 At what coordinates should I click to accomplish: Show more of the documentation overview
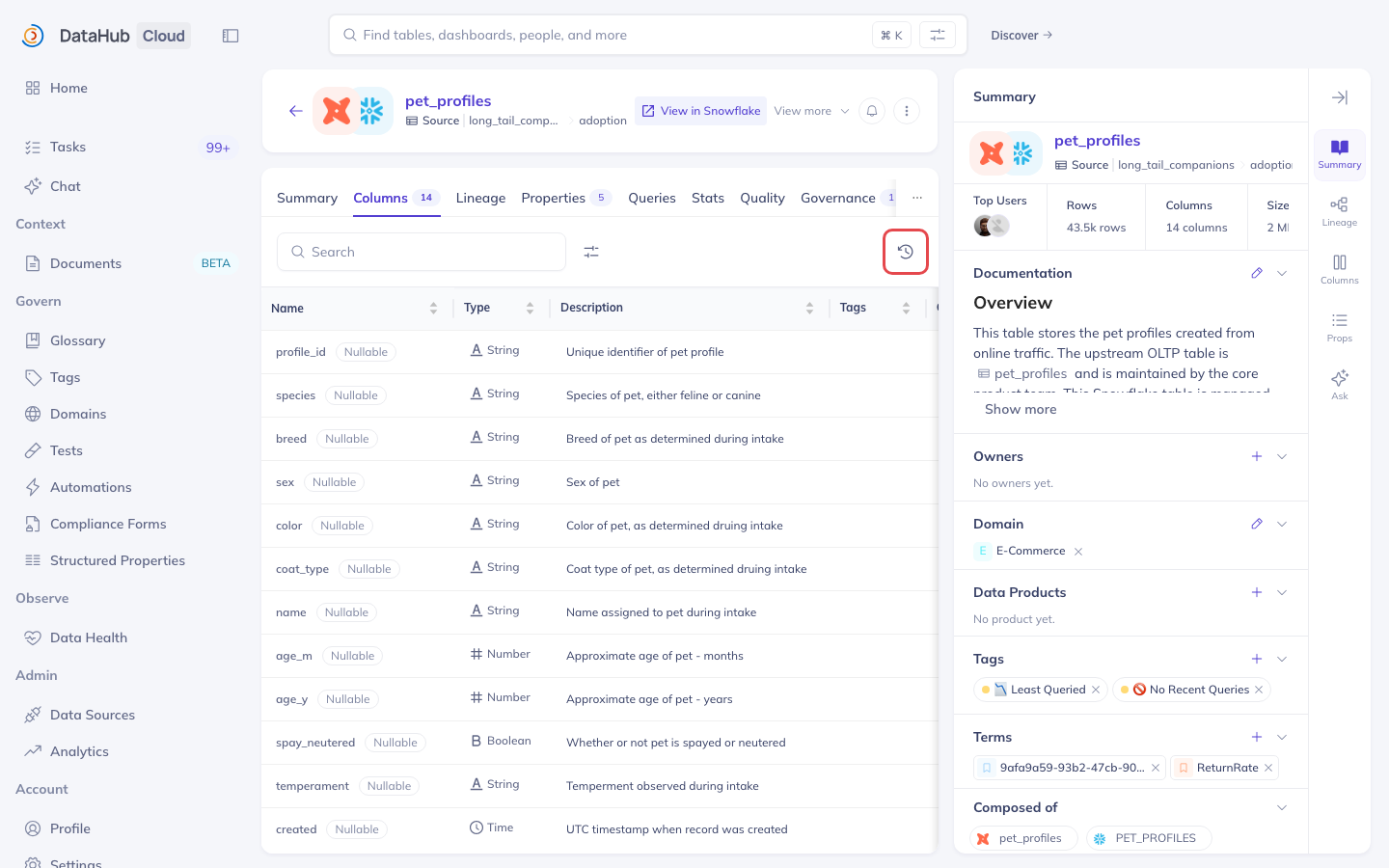[x=1021, y=409]
